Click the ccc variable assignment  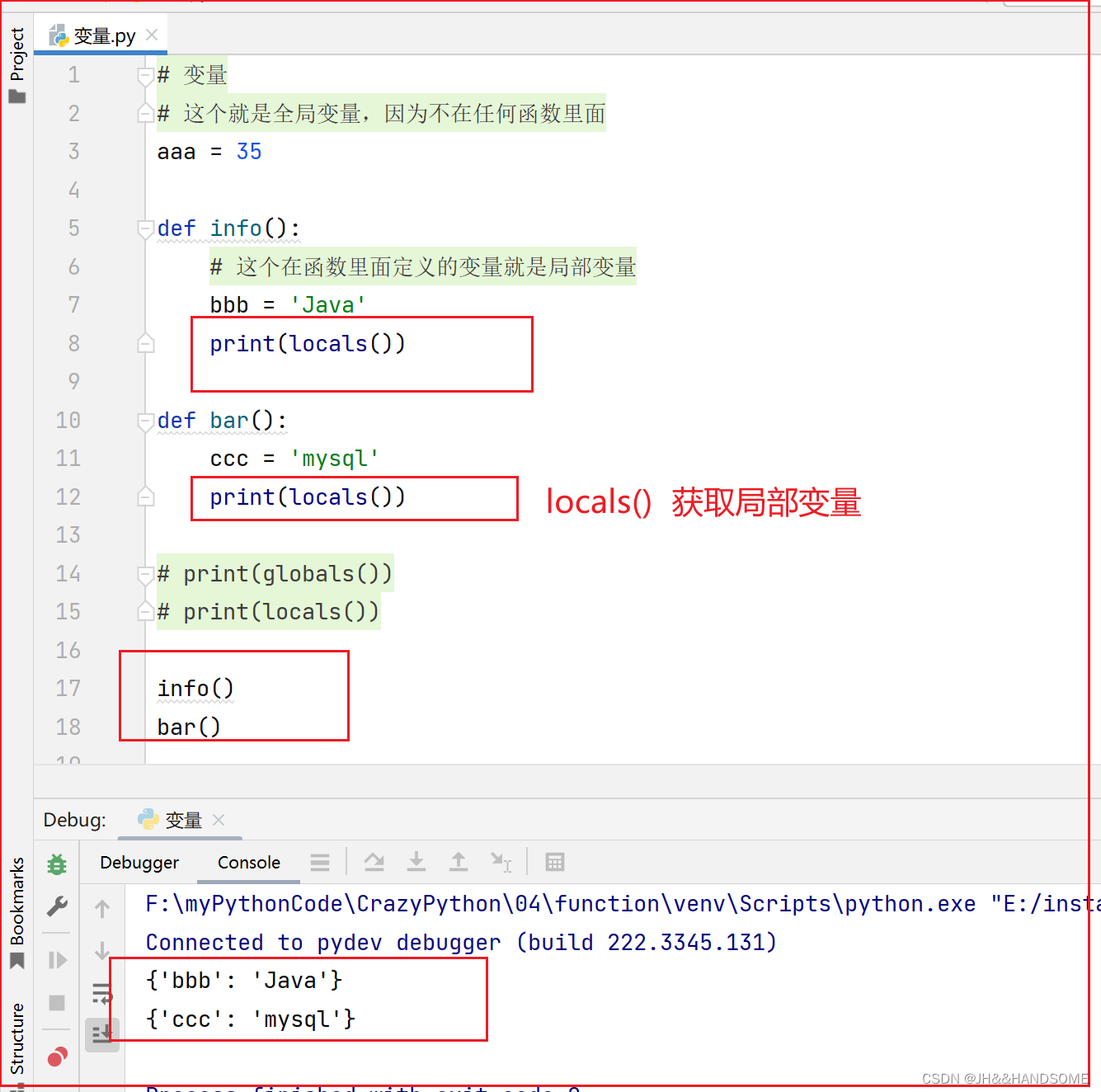point(294,459)
